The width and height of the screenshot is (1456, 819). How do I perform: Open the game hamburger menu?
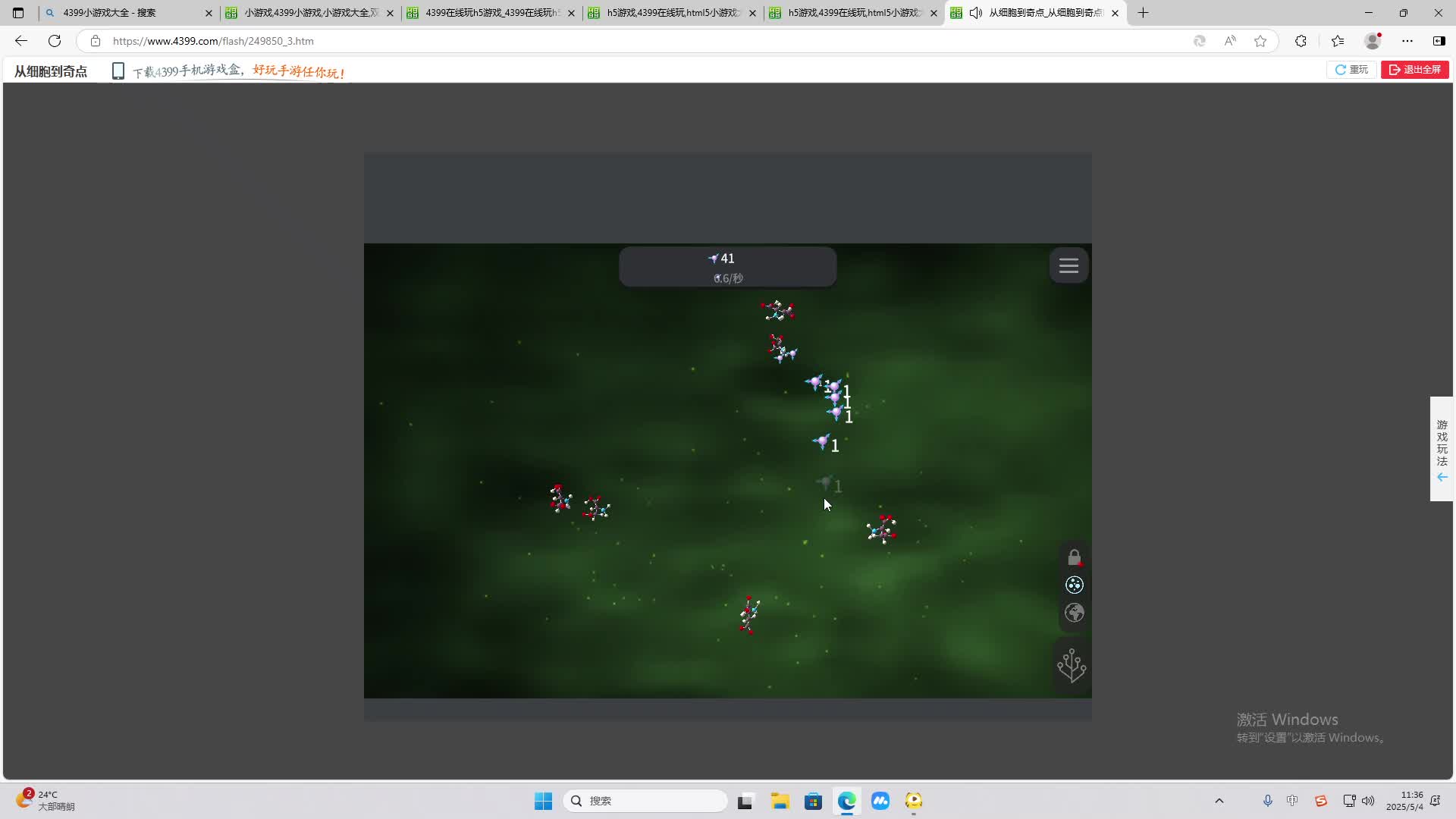tap(1068, 265)
